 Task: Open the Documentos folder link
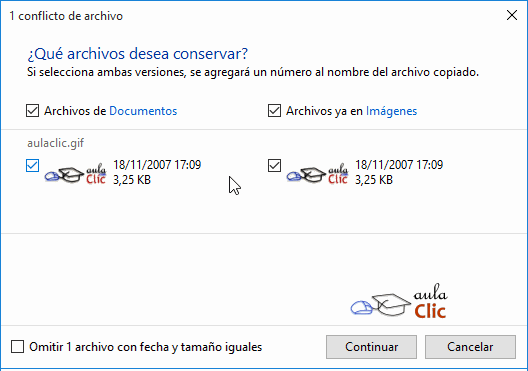click(x=143, y=111)
